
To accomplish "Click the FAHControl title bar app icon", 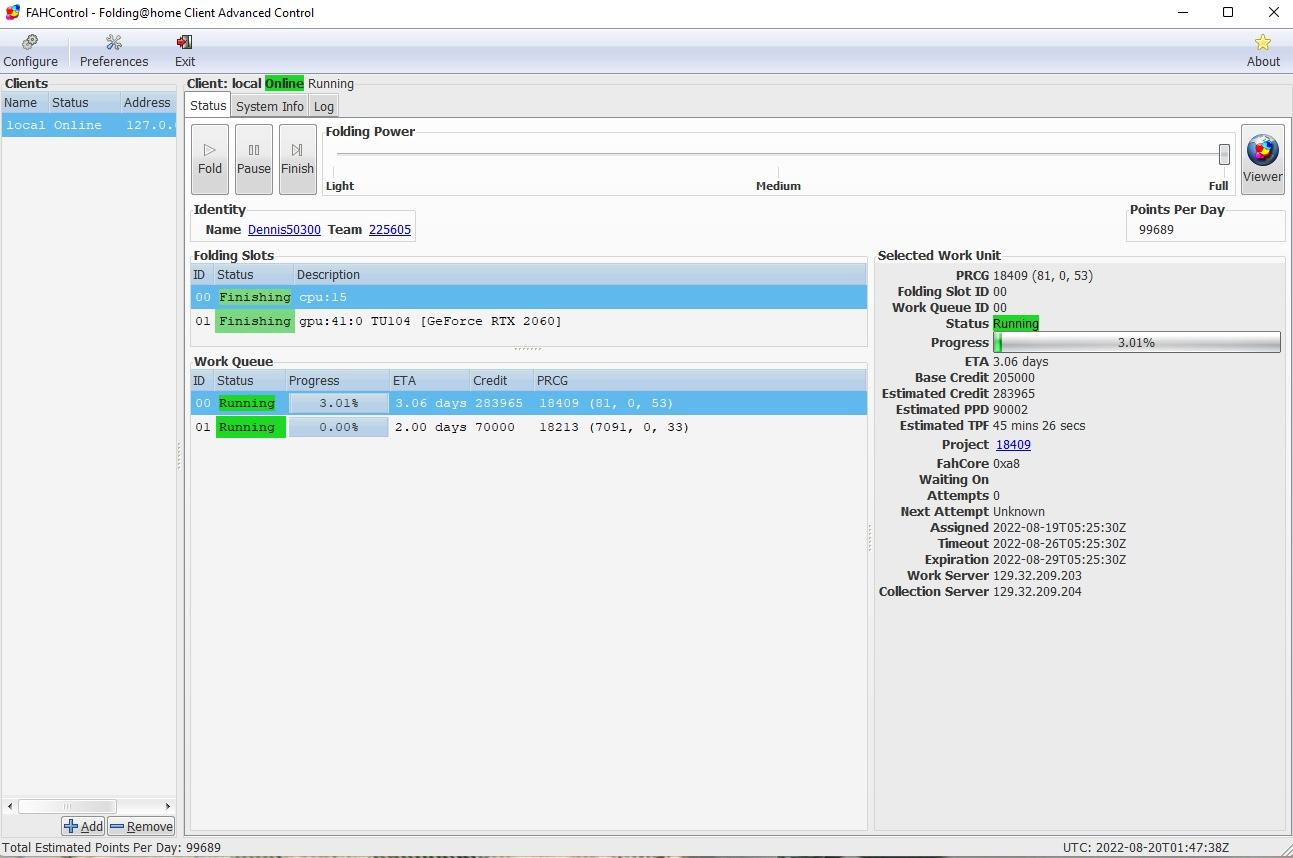I will 13,13.
